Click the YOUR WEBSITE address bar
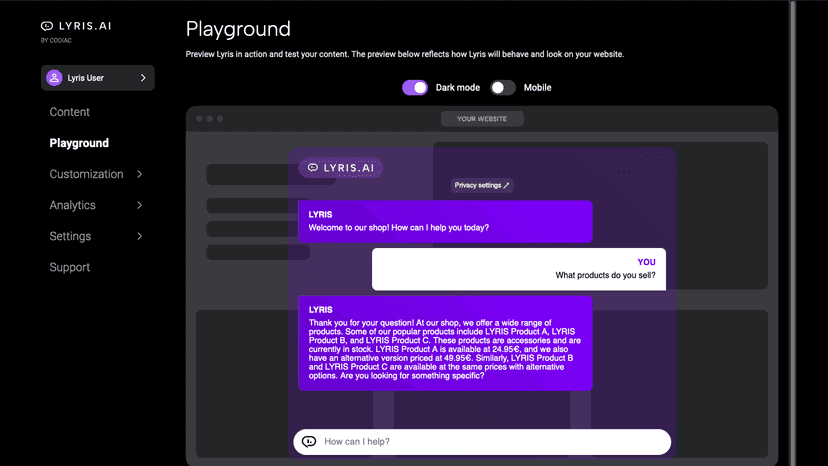 [x=482, y=119]
